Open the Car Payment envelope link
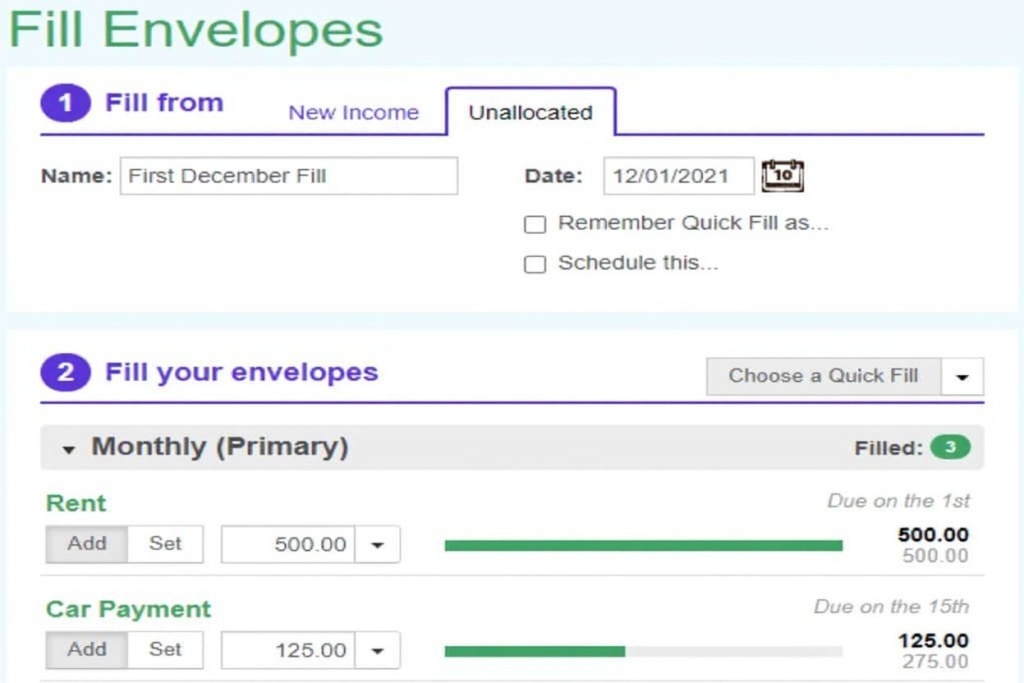Screen dimensions: 1024x683 coord(128,609)
